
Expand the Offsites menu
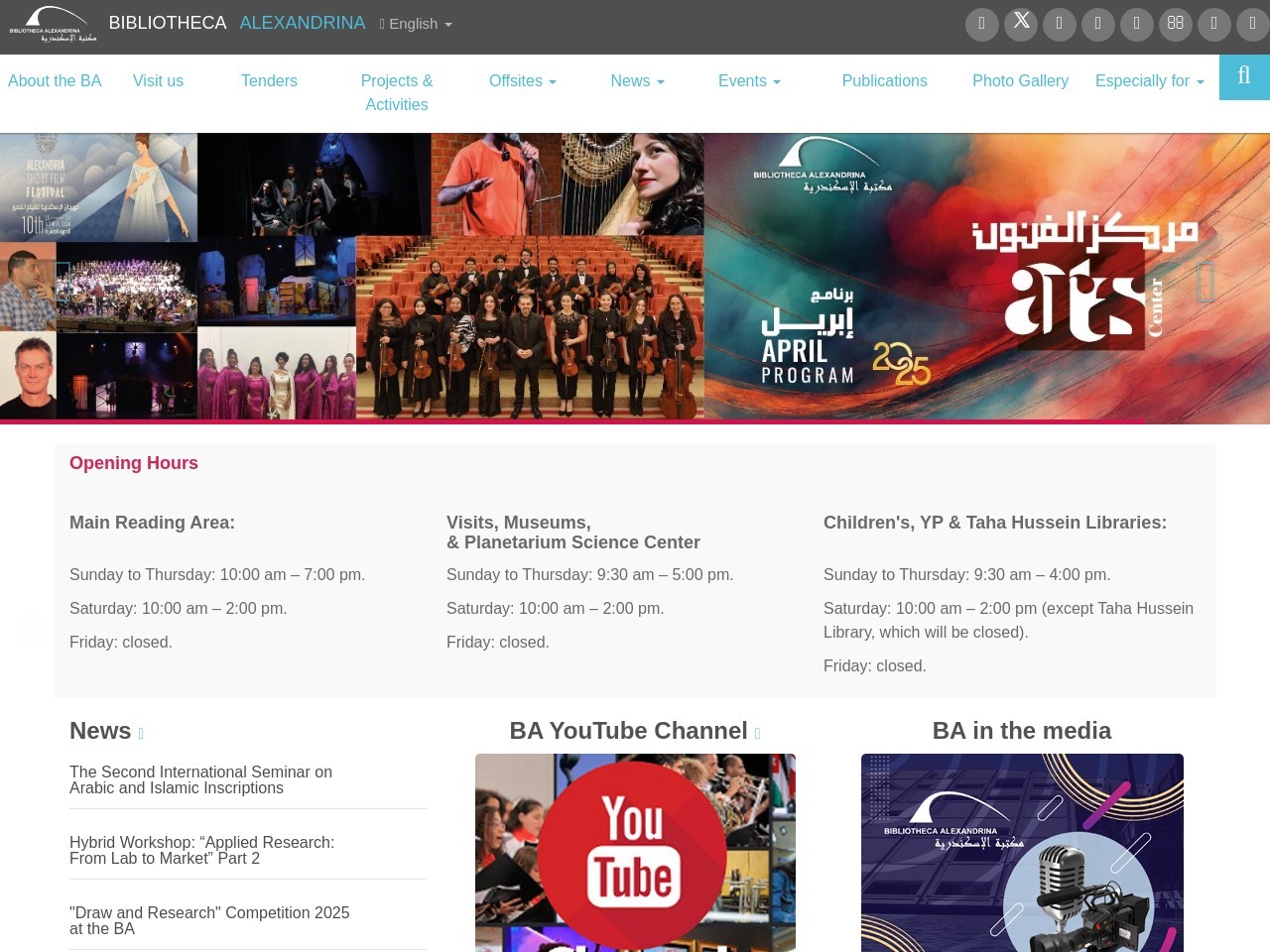523,81
